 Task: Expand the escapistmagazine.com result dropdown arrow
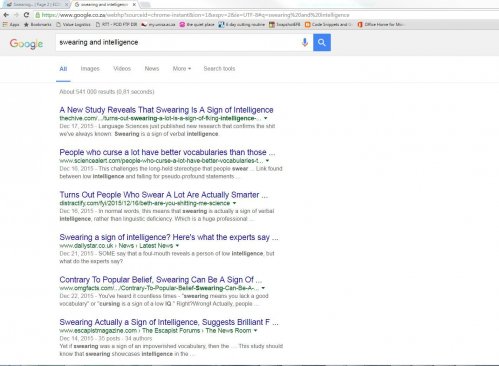(x=255, y=331)
